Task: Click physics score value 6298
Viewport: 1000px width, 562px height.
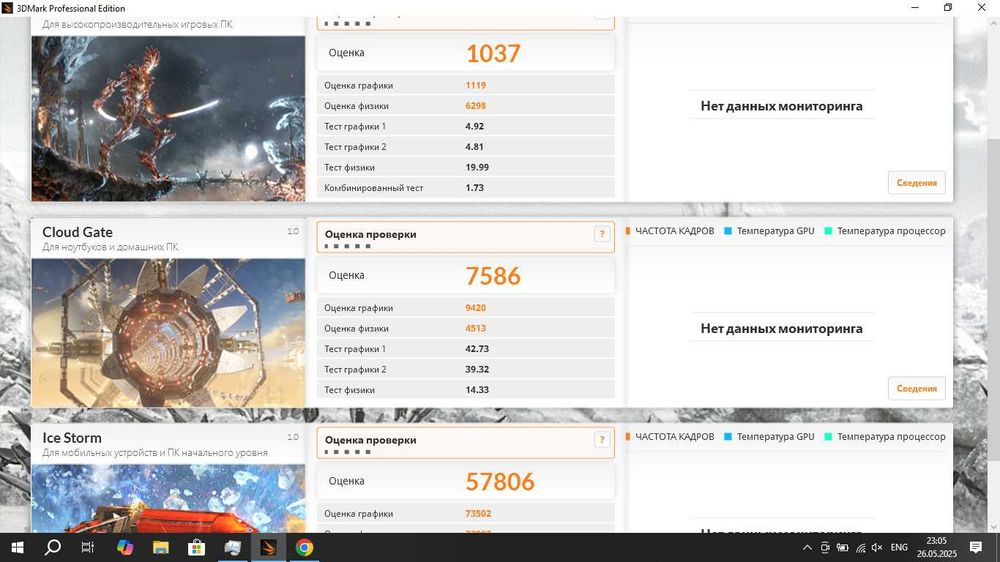Action: (x=476, y=106)
